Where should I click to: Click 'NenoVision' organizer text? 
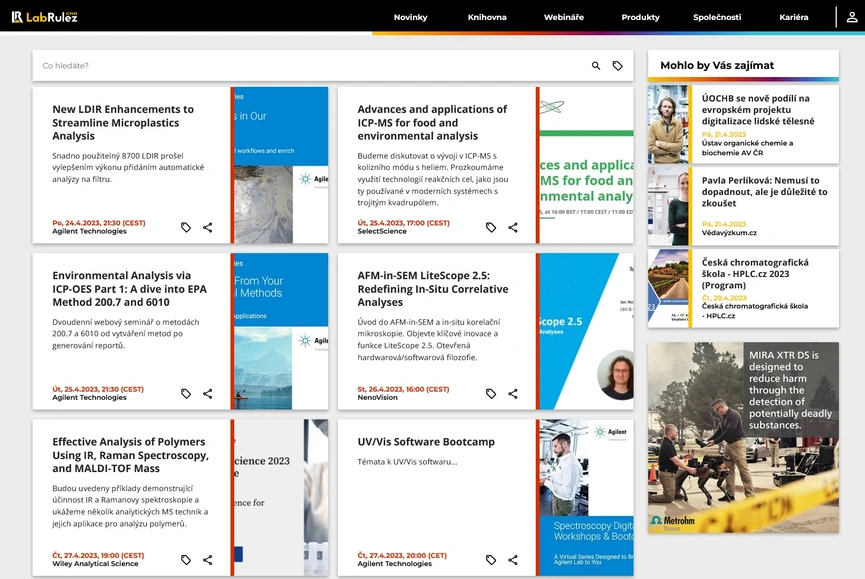[x=377, y=398]
